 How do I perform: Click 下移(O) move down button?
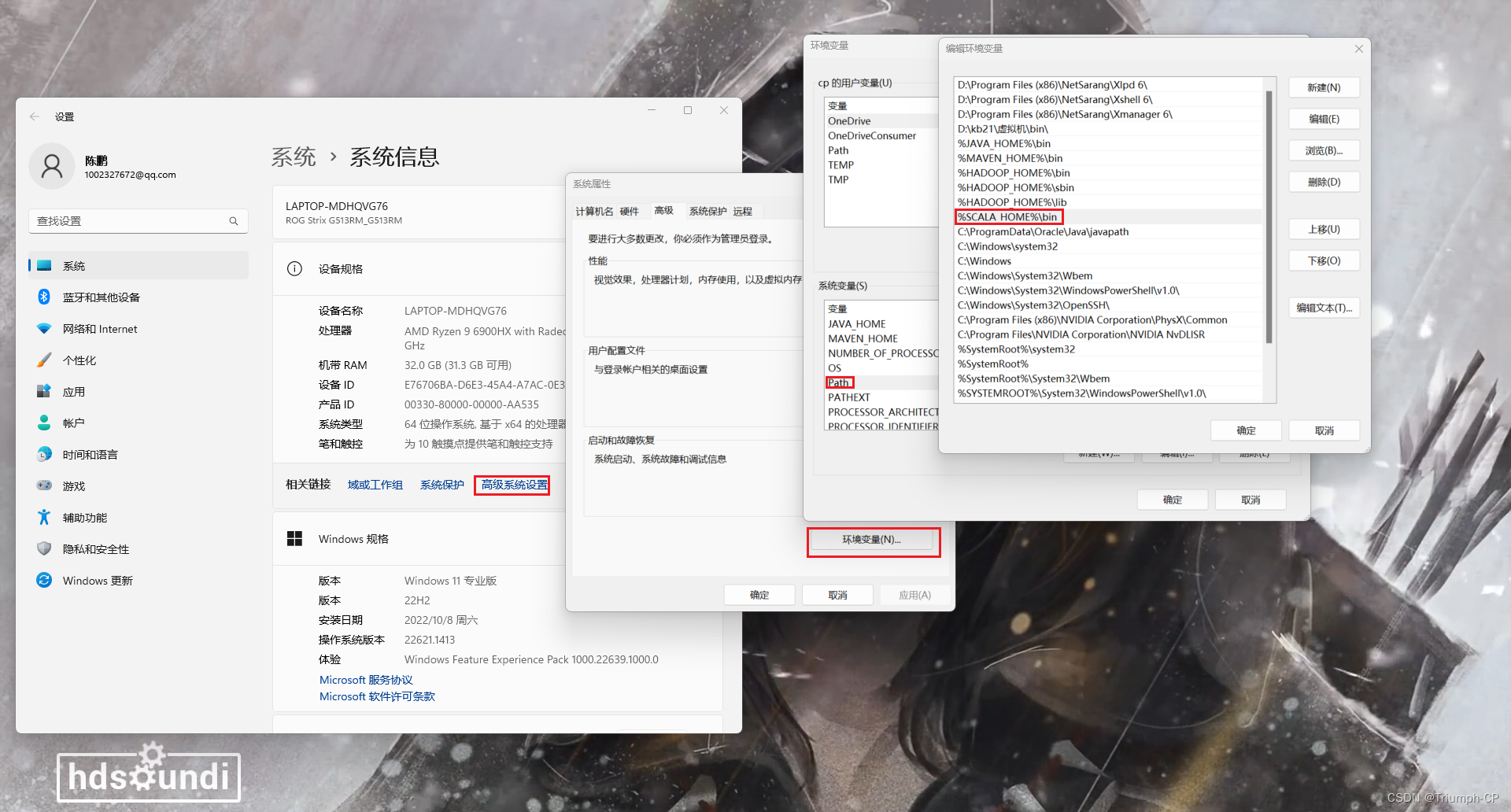(1324, 260)
